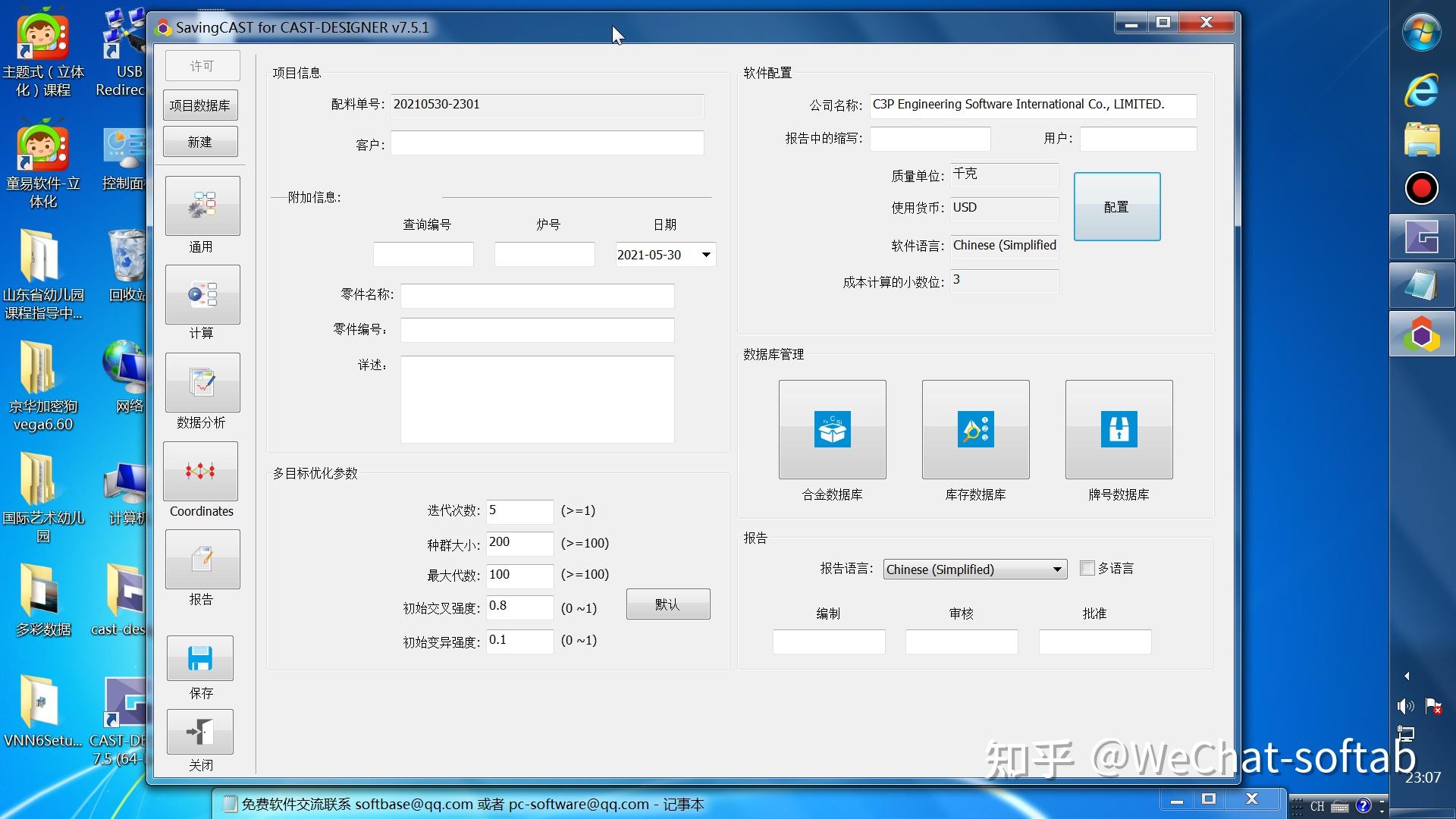Click the 项目数据库 project database button

pos(200,105)
